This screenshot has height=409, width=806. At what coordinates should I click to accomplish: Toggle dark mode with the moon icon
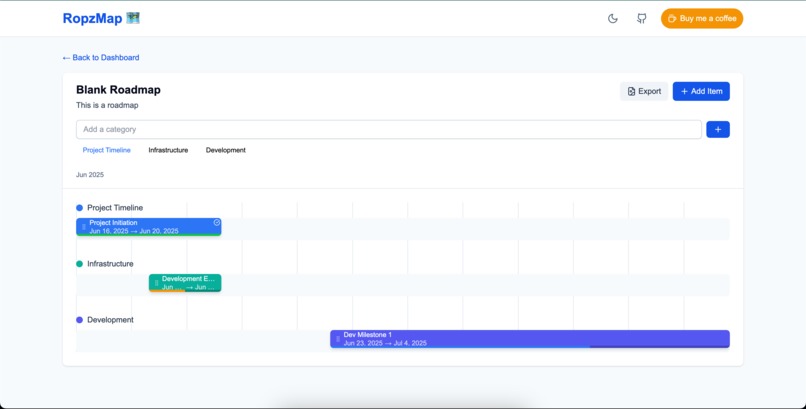point(612,18)
